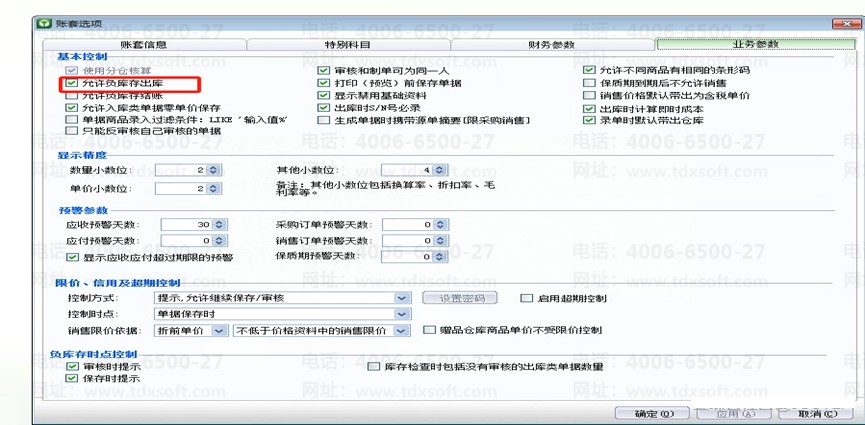Toggle 允许负库存出库 checkbox

[72, 84]
